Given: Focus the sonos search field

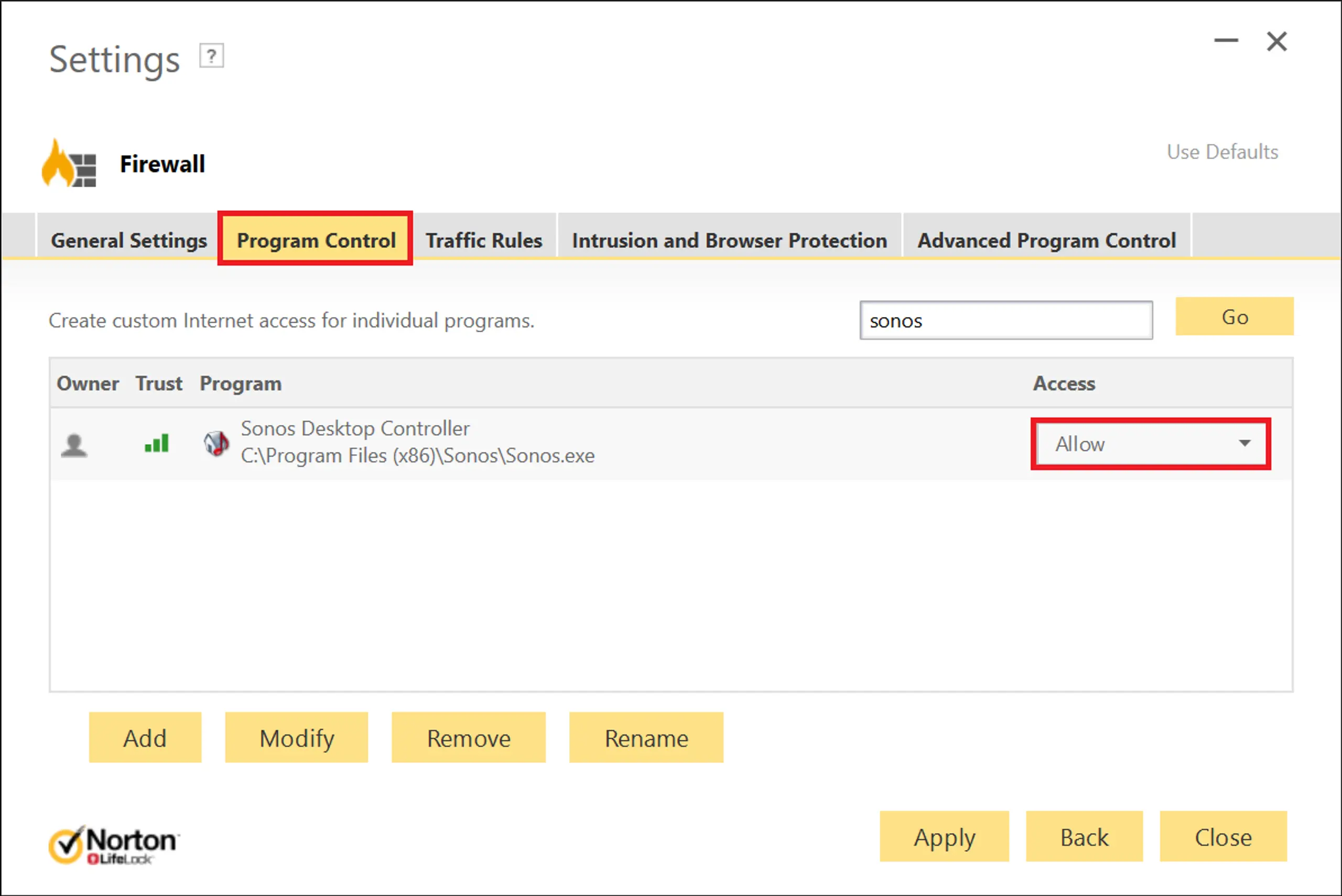Looking at the screenshot, I should pyautogui.click(x=1005, y=321).
